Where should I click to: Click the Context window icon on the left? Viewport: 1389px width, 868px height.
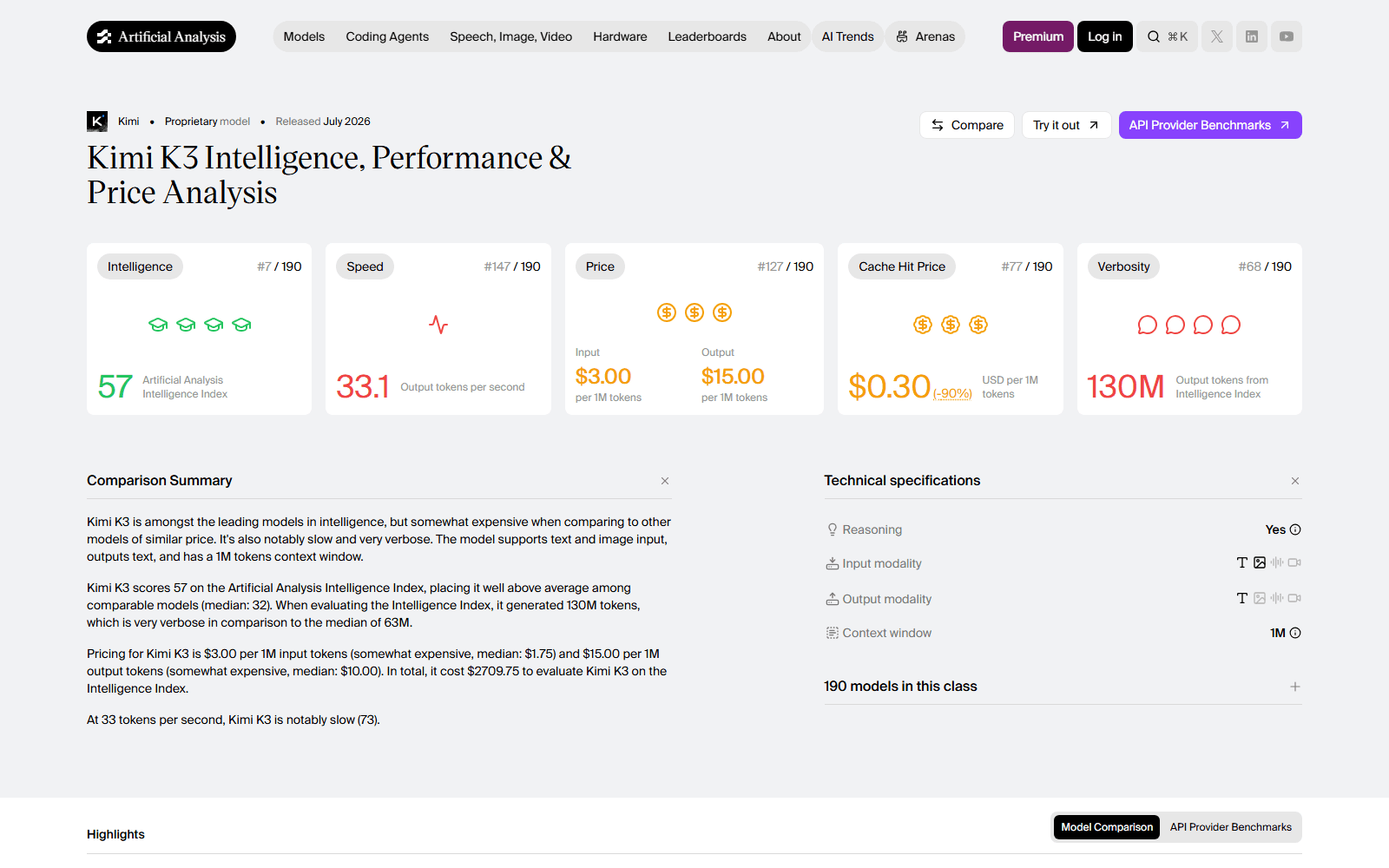833,633
